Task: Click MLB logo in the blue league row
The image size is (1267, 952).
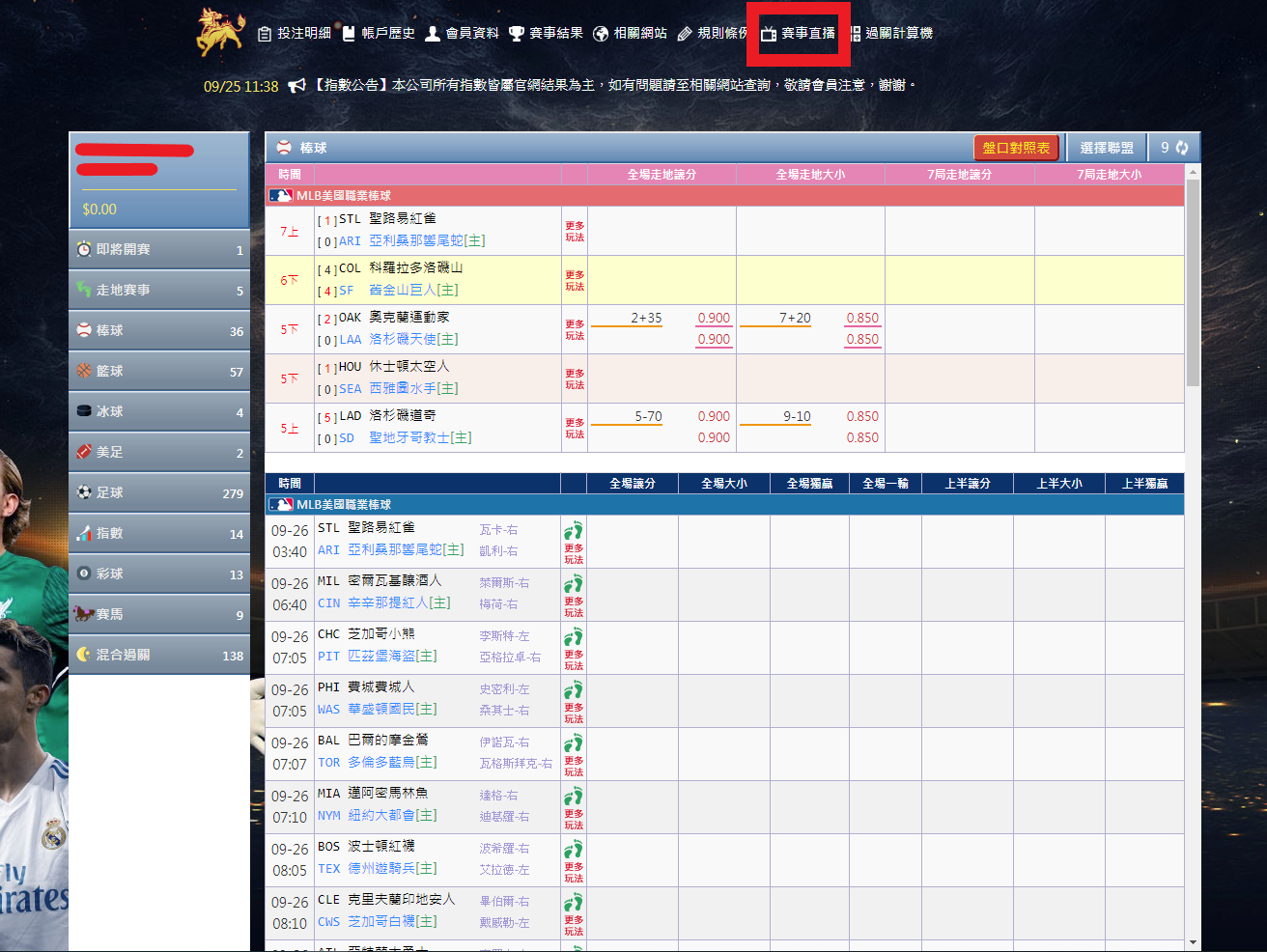Action: (x=281, y=504)
